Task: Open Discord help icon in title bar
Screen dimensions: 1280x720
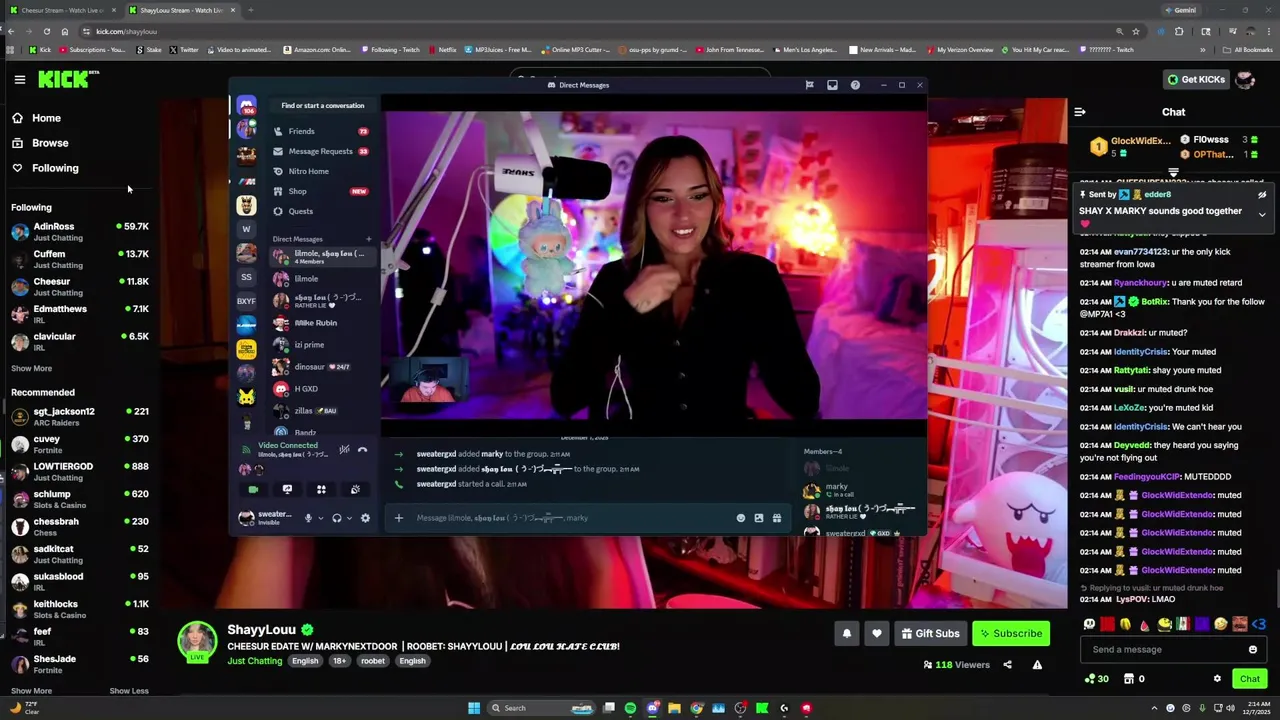Action: (855, 85)
